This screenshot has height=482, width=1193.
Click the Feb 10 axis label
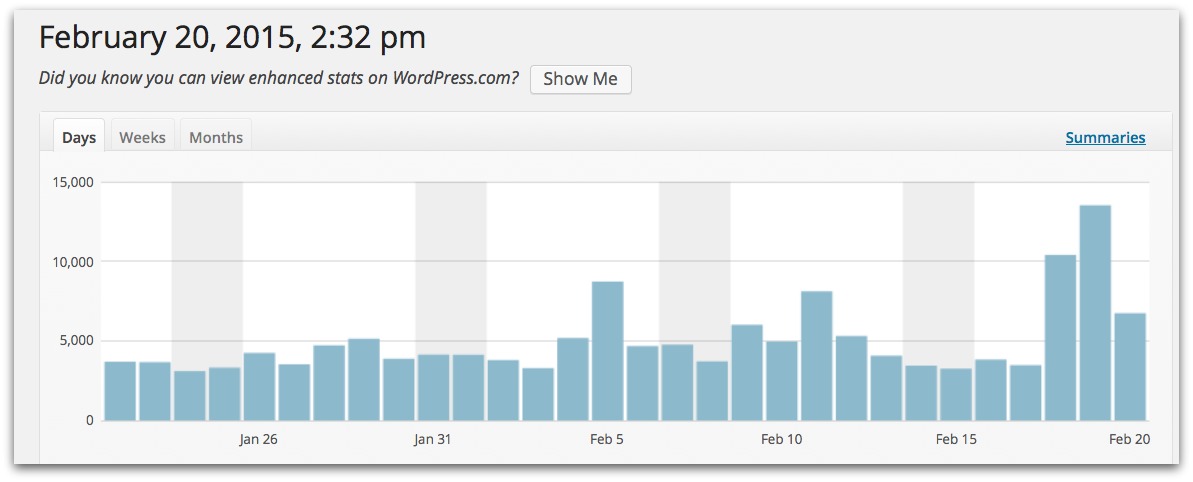point(781,439)
